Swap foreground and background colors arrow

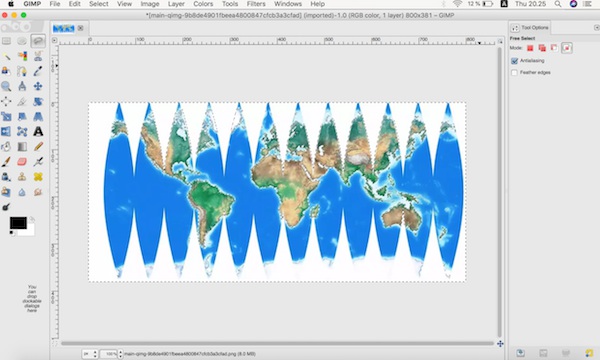[32, 219]
